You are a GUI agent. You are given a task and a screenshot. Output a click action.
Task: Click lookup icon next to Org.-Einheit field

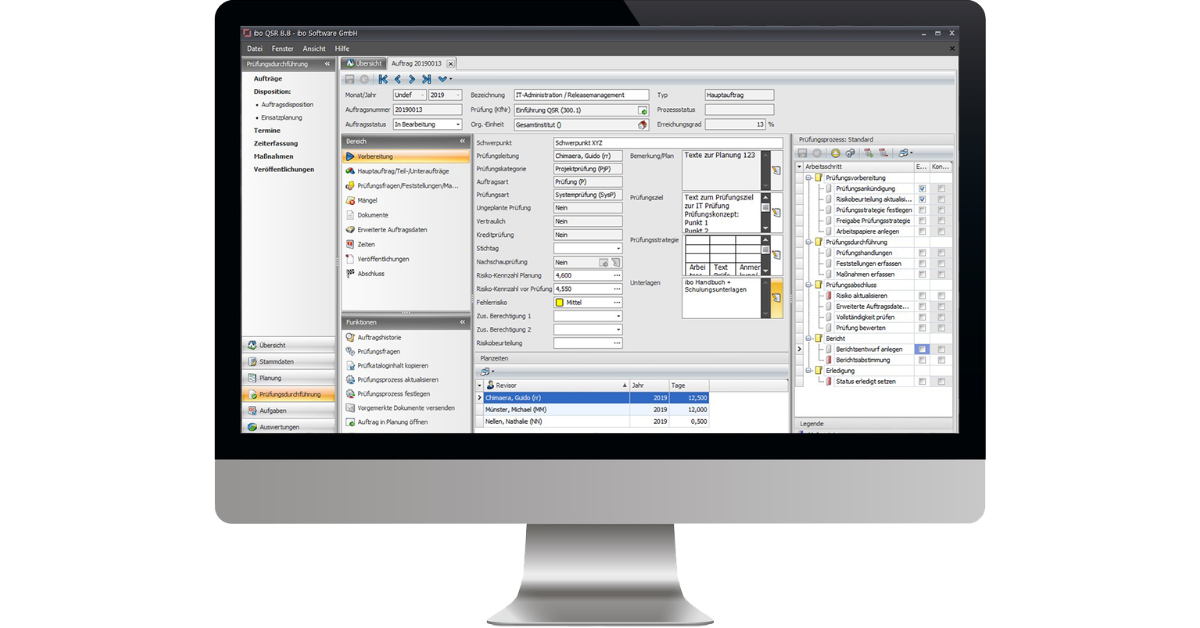pyautogui.click(x=643, y=125)
